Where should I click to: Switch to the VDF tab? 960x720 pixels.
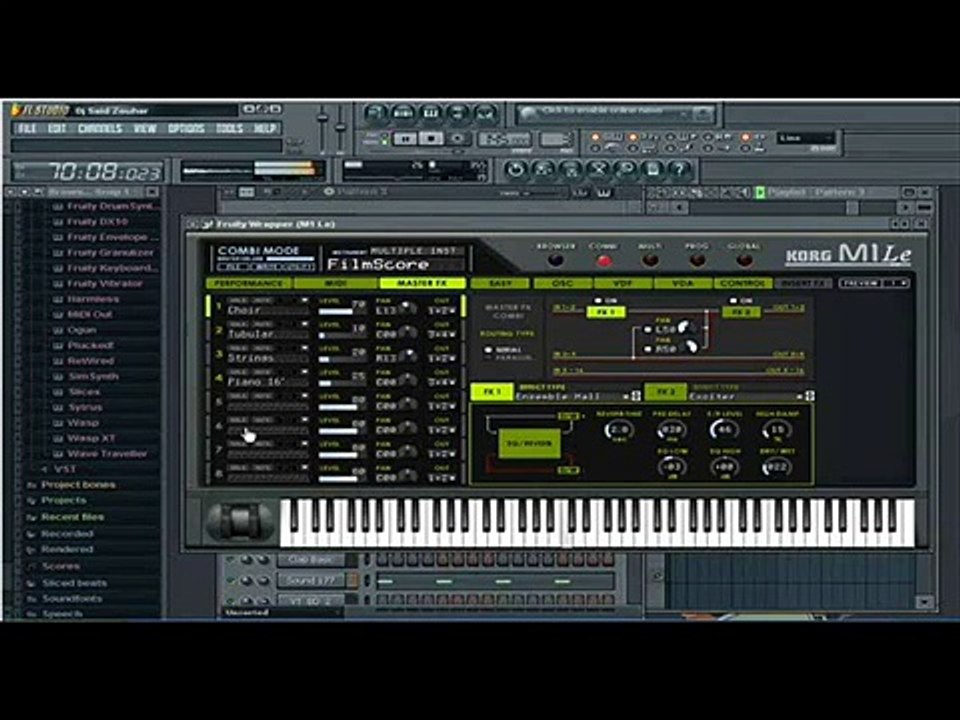click(x=623, y=283)
